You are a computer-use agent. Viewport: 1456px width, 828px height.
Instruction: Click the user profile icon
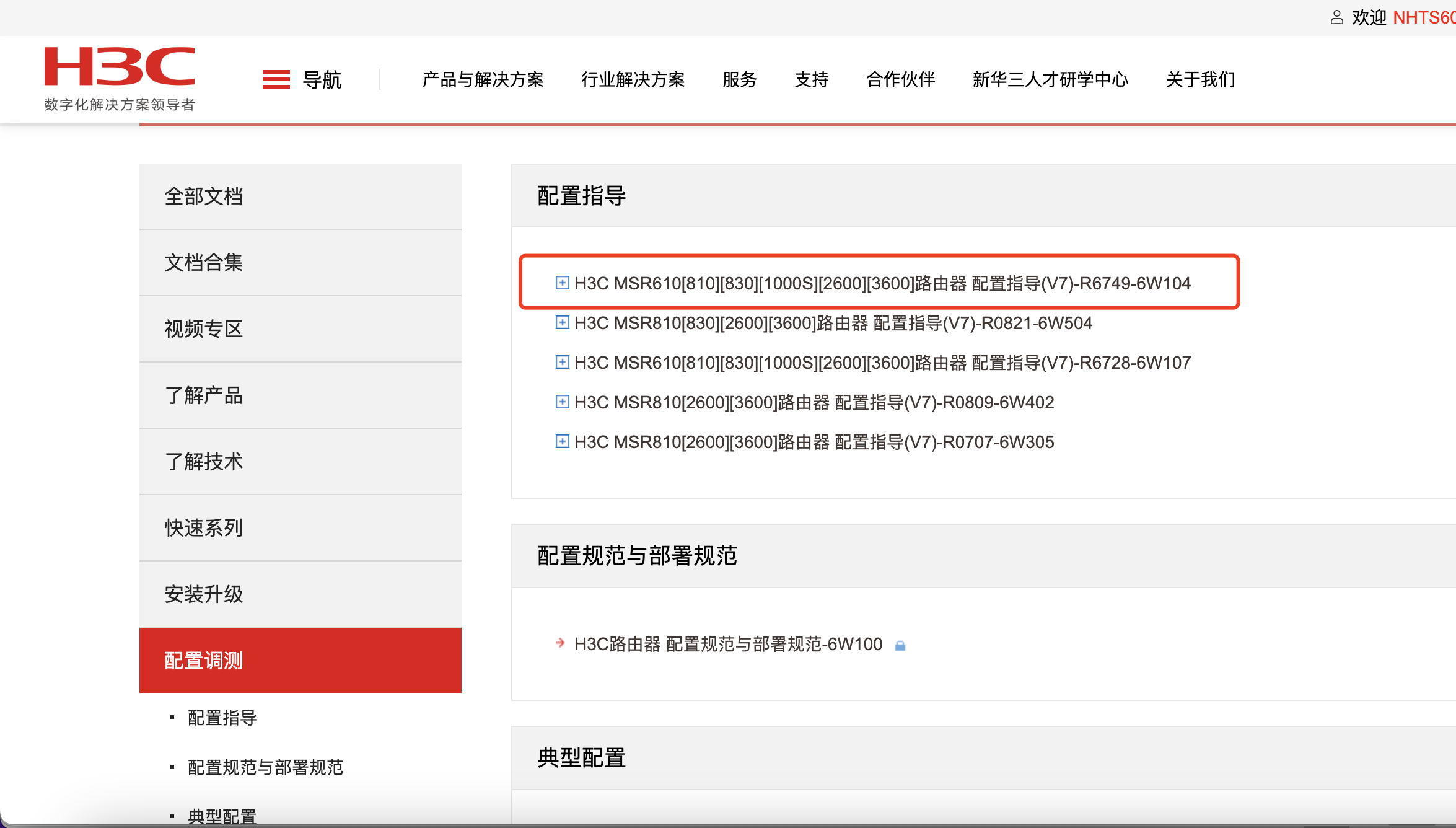click(x=1336, y=17)
